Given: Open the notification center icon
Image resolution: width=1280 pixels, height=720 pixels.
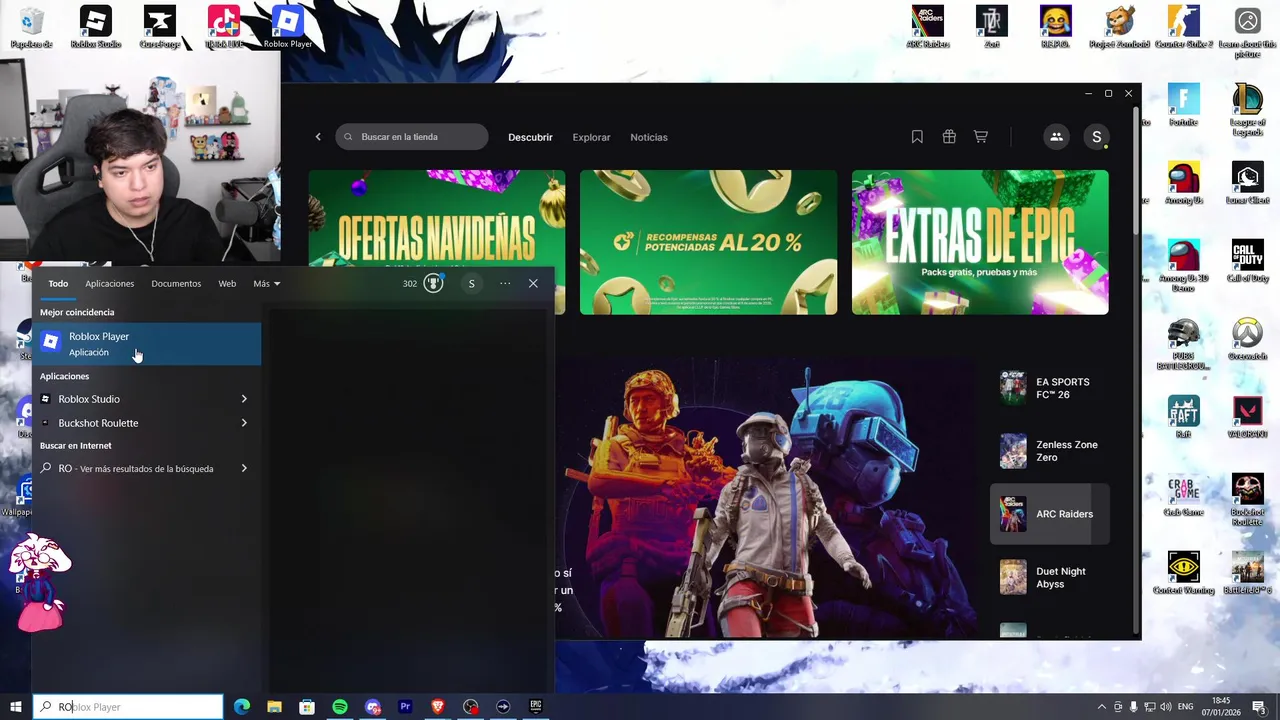Looking at the screenshot, I should pos(1259,707).
